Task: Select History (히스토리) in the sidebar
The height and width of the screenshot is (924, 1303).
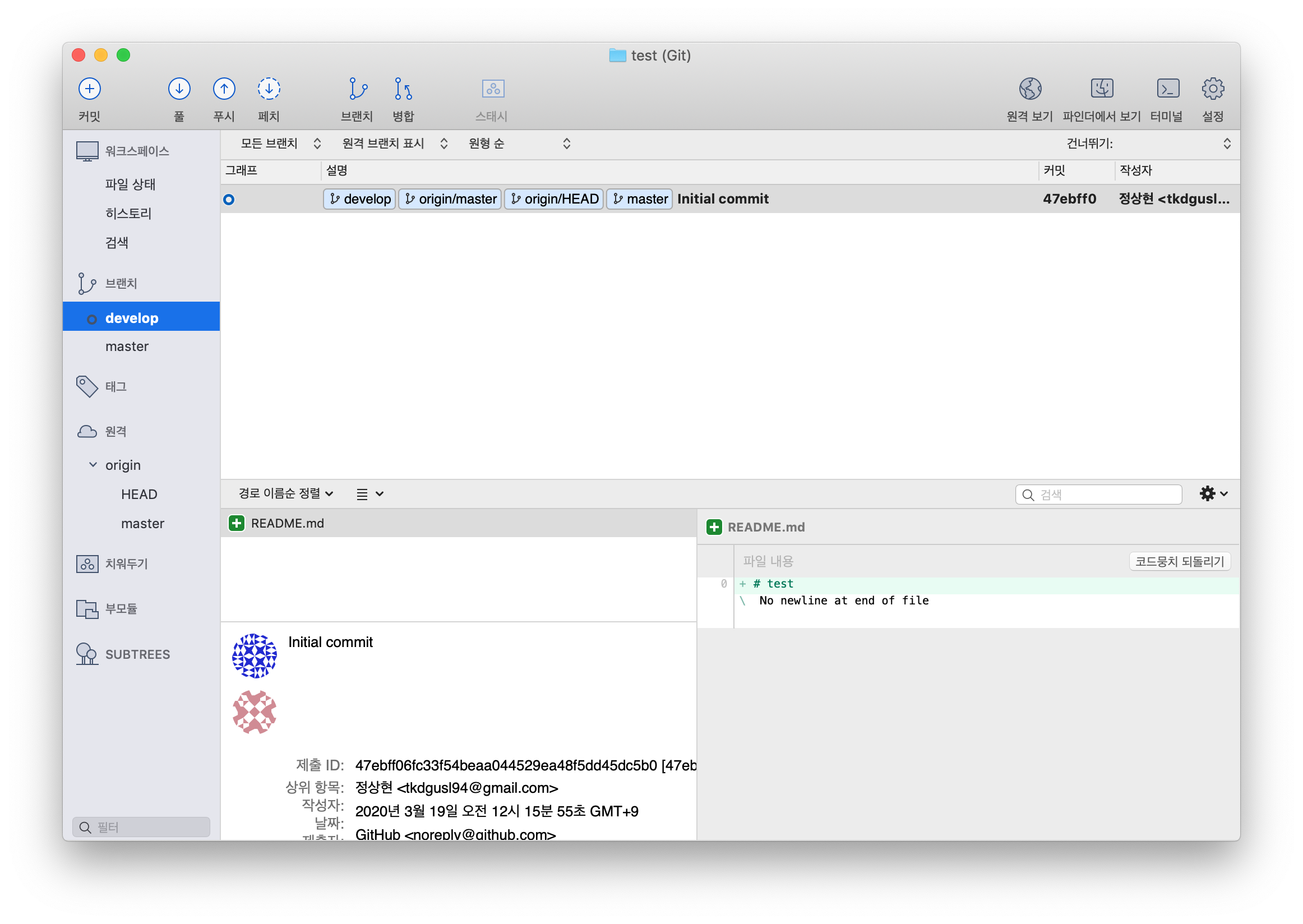Action: coord(128,214)
